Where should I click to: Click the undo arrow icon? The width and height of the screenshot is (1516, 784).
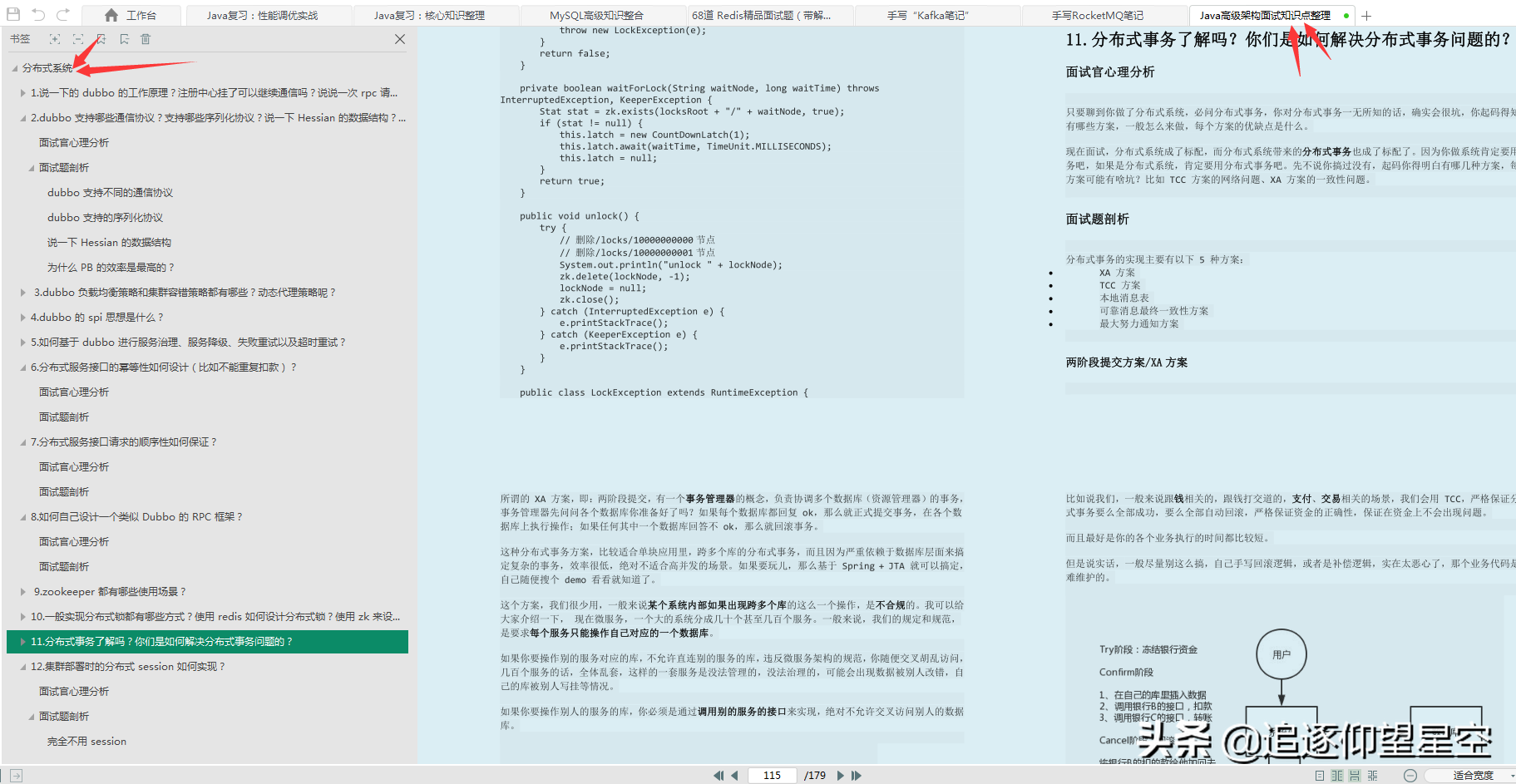[x=38, y=14]
